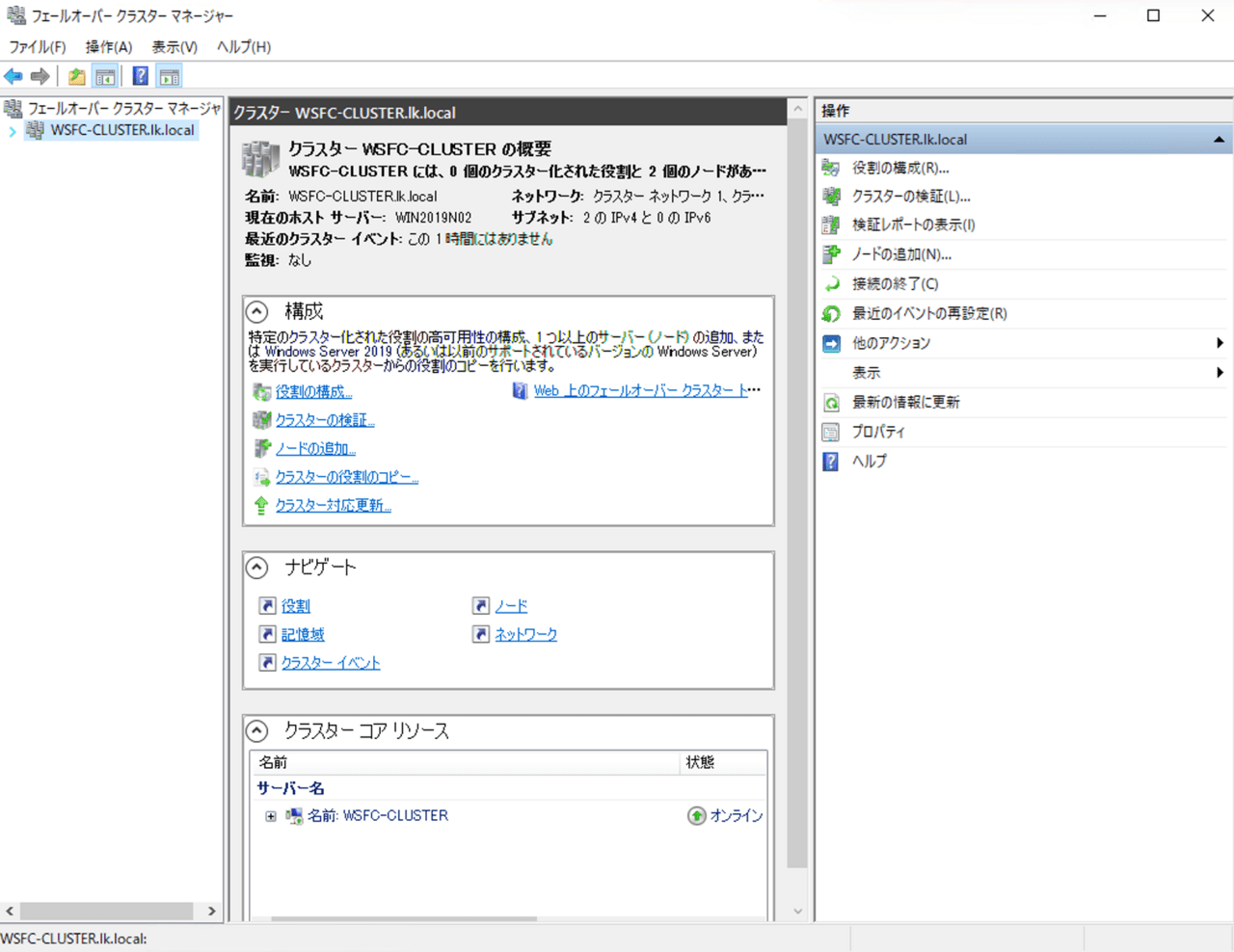The image size is (1234, 952).
Task: Click the クラスターの検証... link in 構成
Action: (x=325, y=420)
